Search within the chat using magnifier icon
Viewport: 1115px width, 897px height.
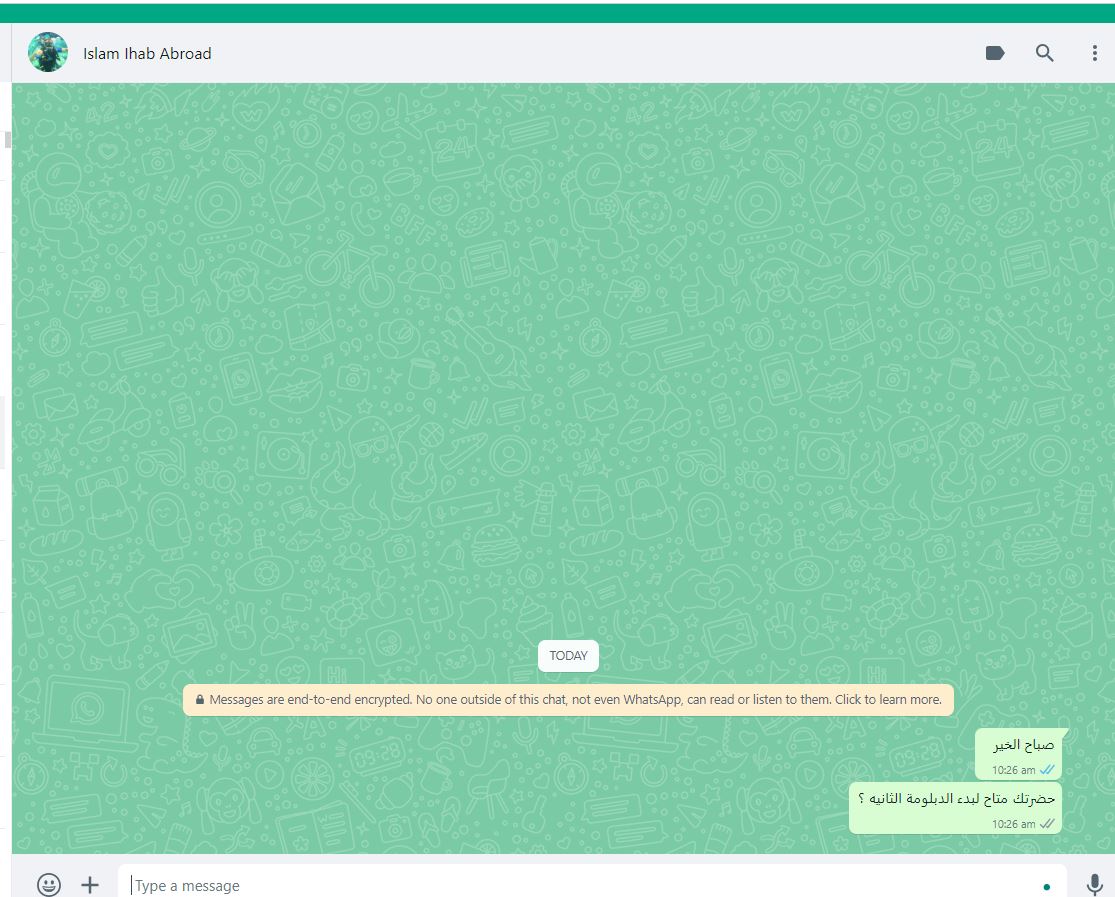(1044, 53)
